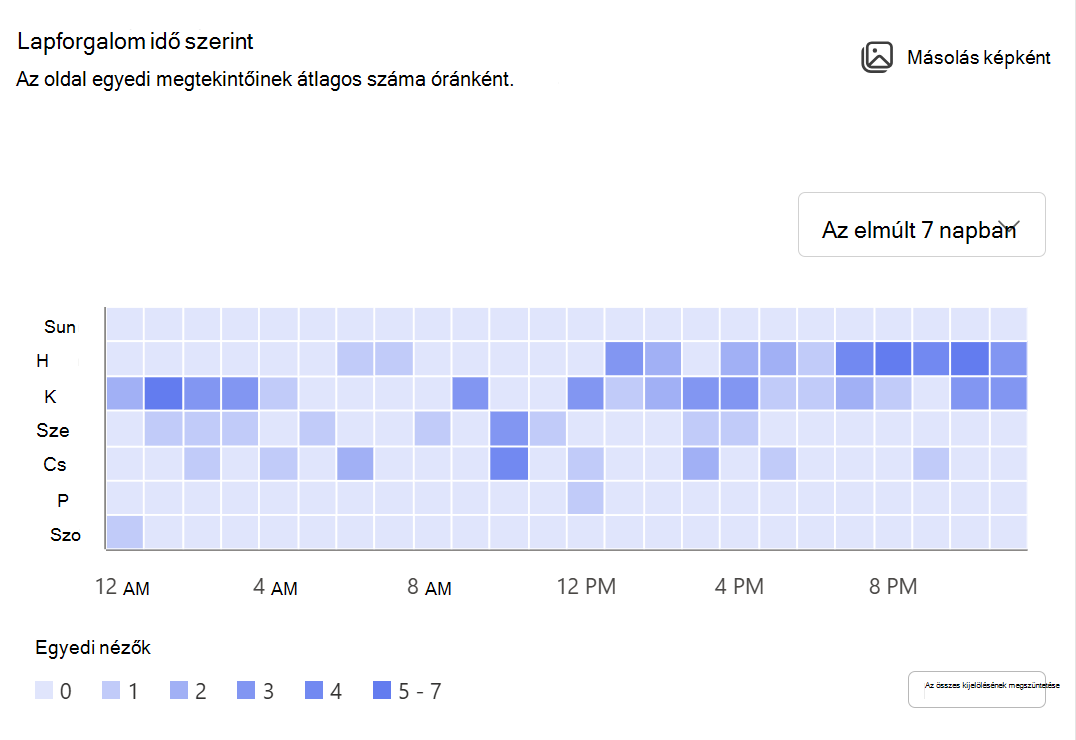Toggle the 5 - 7 viewers legend swatch
Screen dimensions: 1076x740
click(x=382, y=690)
